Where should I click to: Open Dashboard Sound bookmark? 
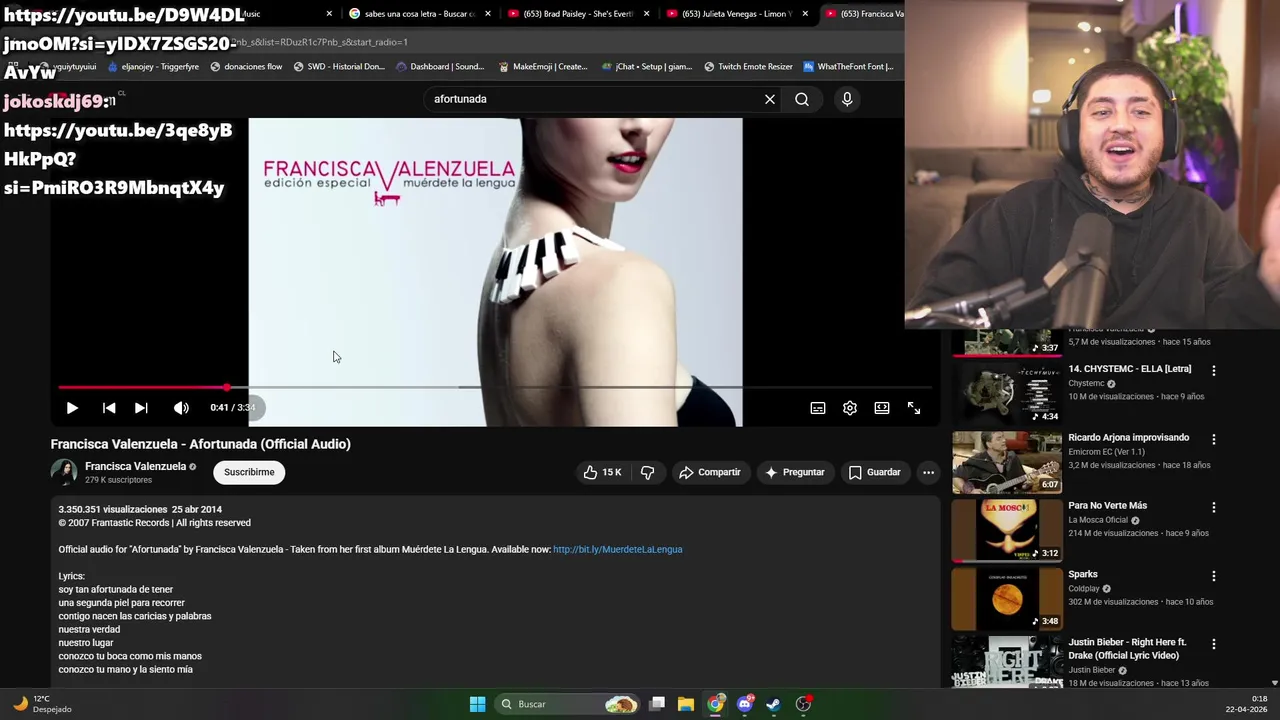(440, 67)
